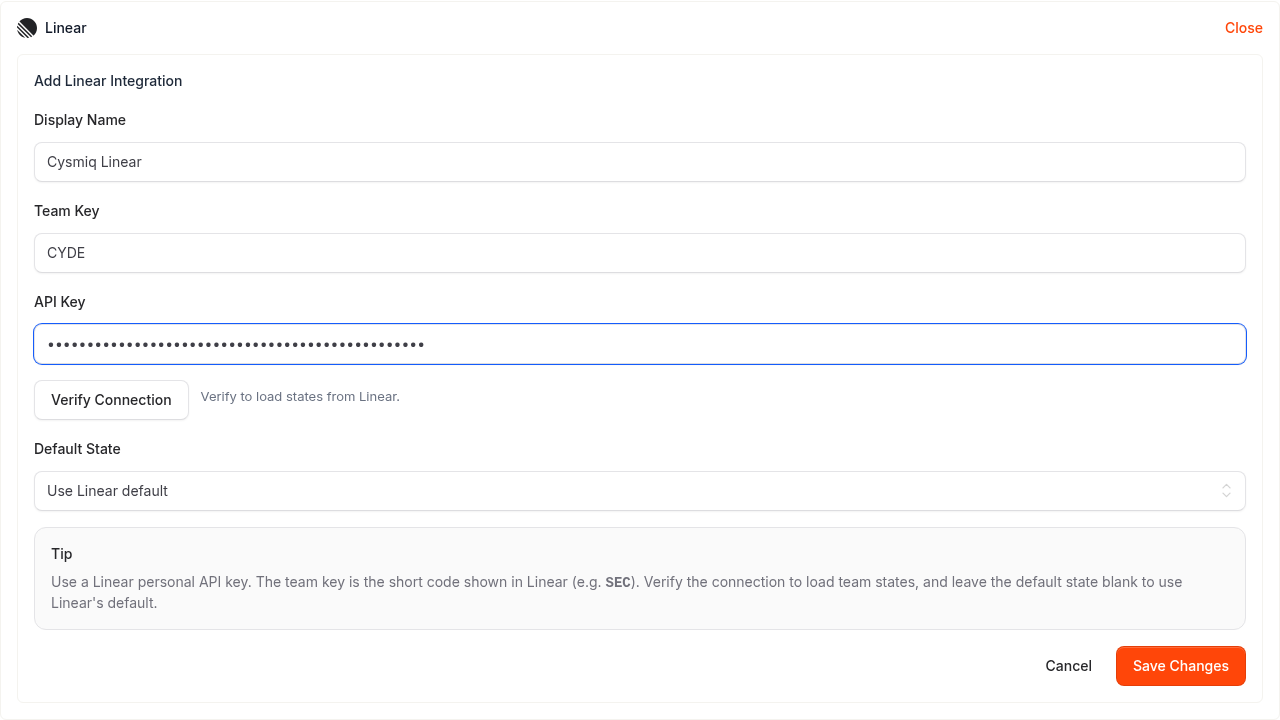Select the Team Key field showing CYDE
Viewport: 1280px width, 720px height.
tap(640, 252)
